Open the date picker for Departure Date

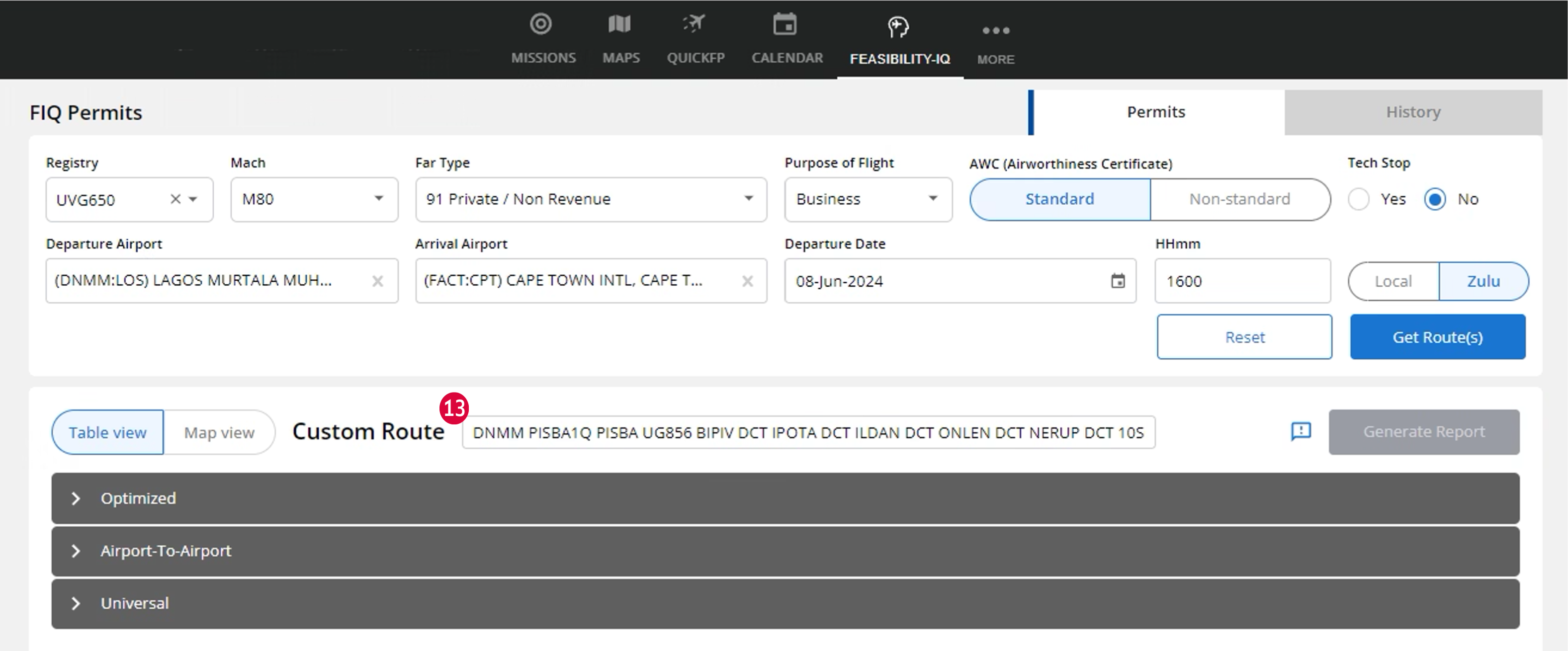click(1118, 280)
